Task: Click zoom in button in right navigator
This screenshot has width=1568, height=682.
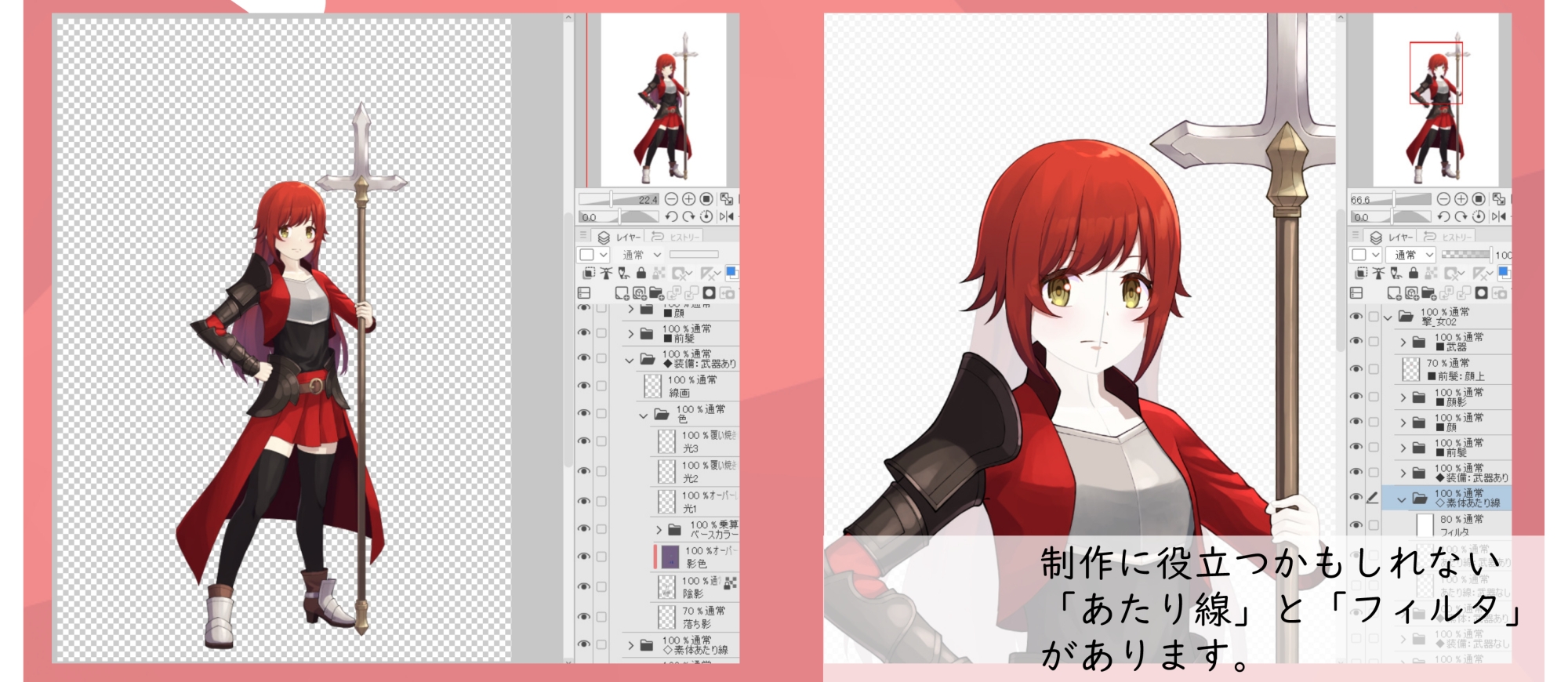Action: tap(1461, 199)
